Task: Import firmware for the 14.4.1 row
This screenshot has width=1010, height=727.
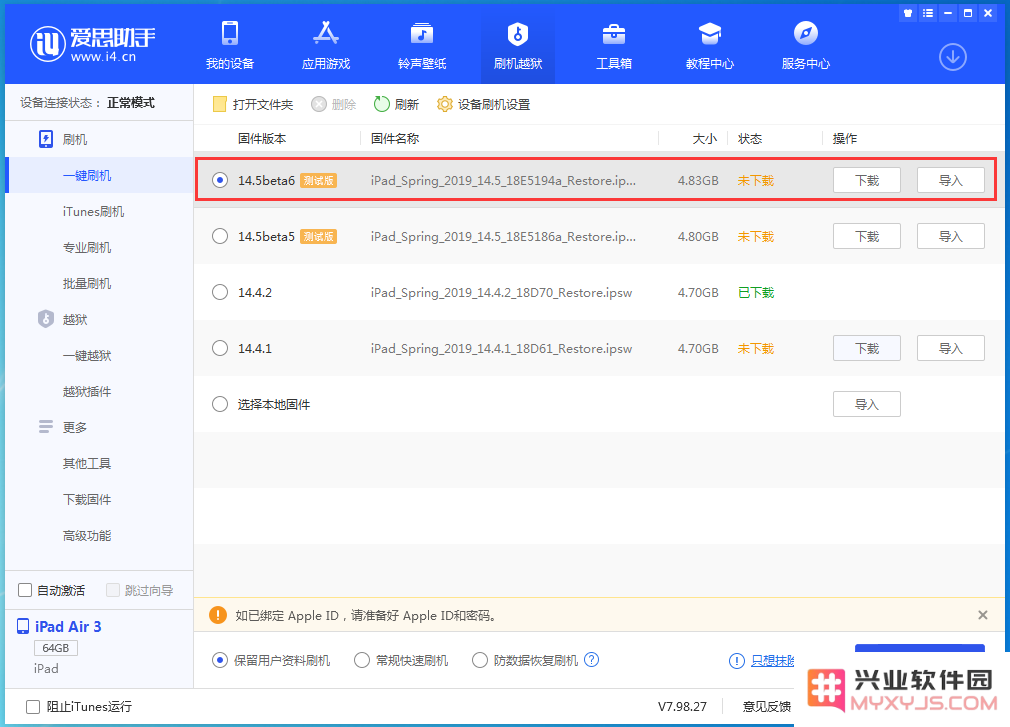Action: click(x=950, y=348)
